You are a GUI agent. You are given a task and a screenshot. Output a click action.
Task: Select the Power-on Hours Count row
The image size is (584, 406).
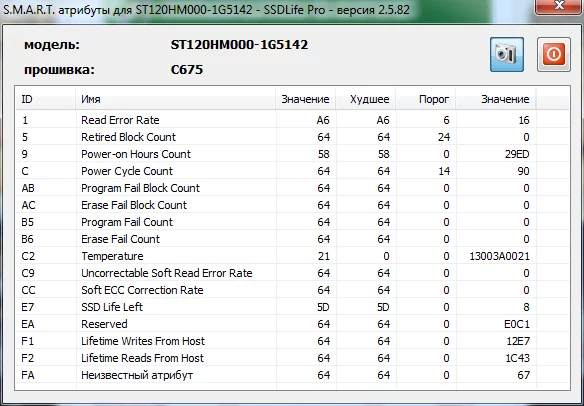tap(292, 154)
